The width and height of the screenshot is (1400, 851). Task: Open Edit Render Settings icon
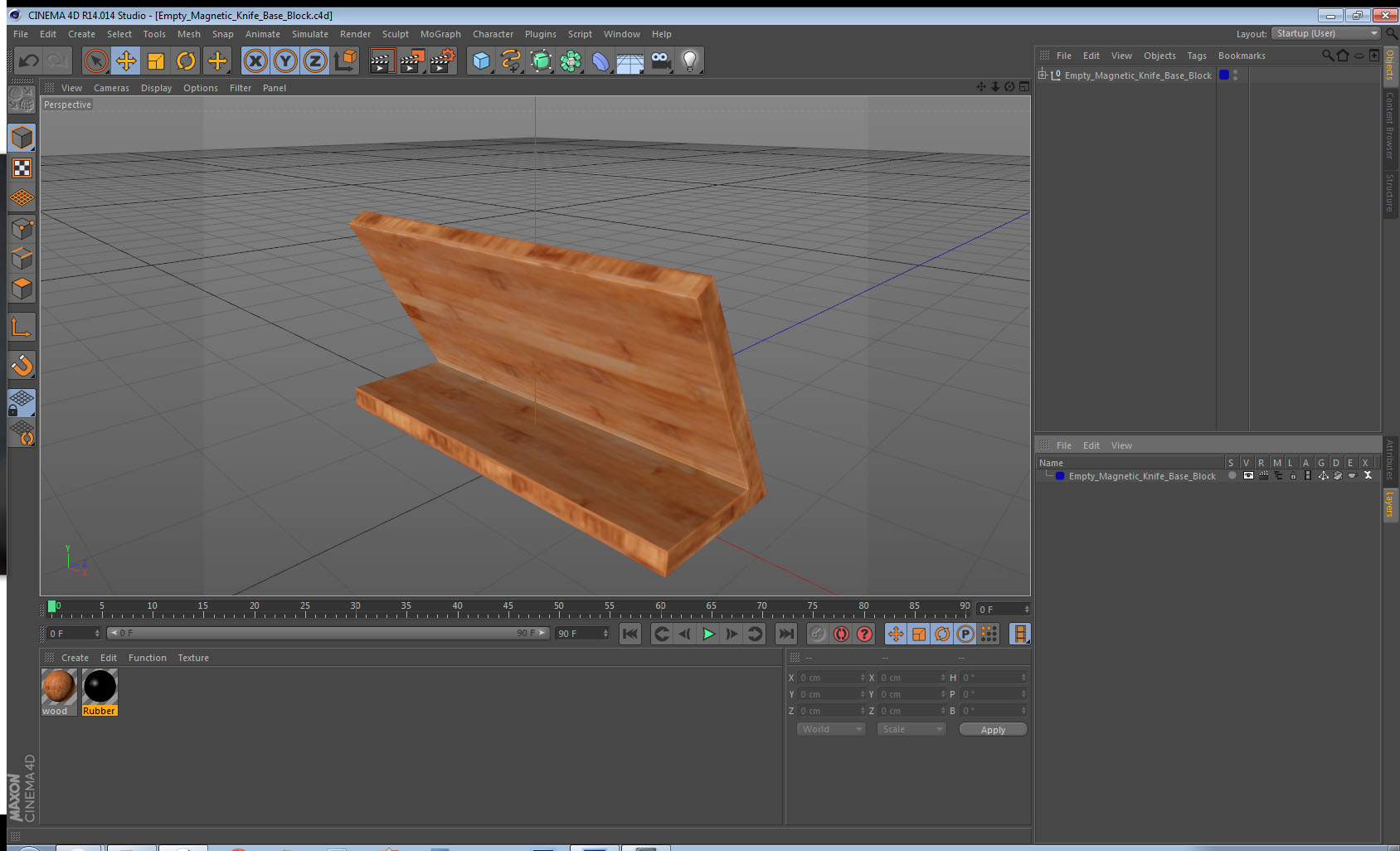[443, 61]
